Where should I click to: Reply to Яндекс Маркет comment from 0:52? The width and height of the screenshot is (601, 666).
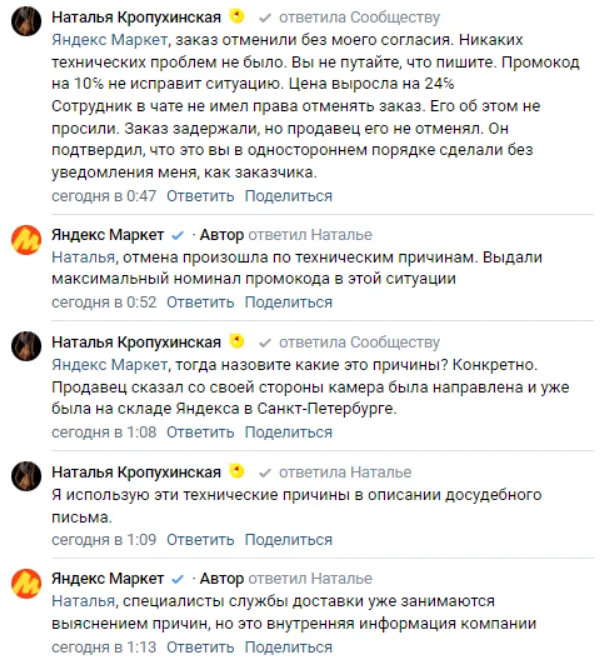200,302
